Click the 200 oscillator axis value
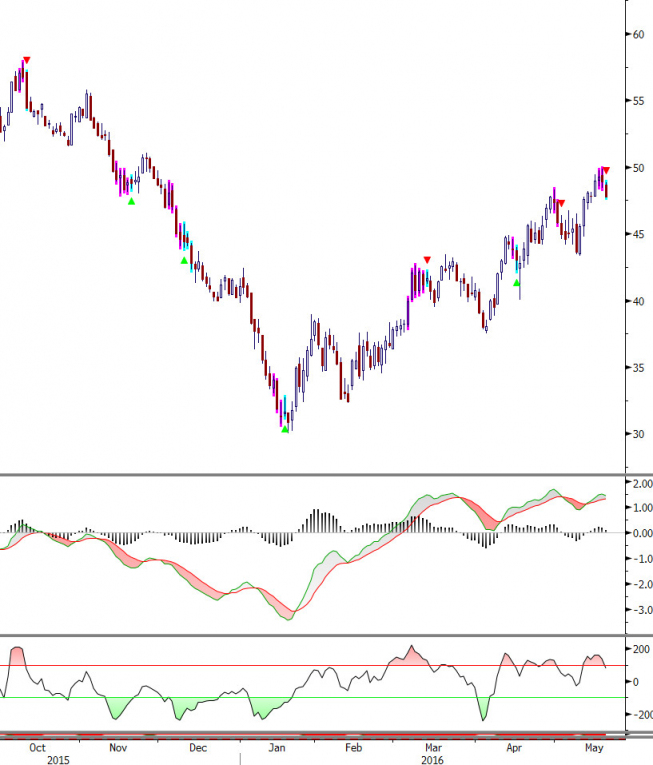Image resolution: width=653 pixels, height=765 pixels. pos(641,649)
